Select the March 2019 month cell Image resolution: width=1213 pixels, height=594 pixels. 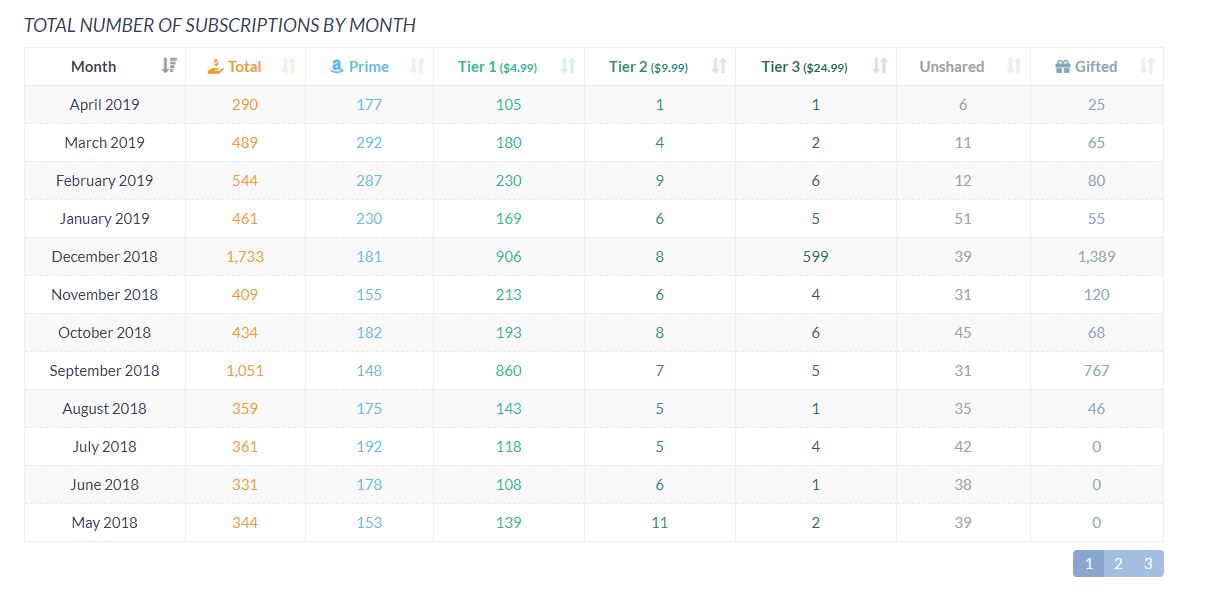(105, 142)
